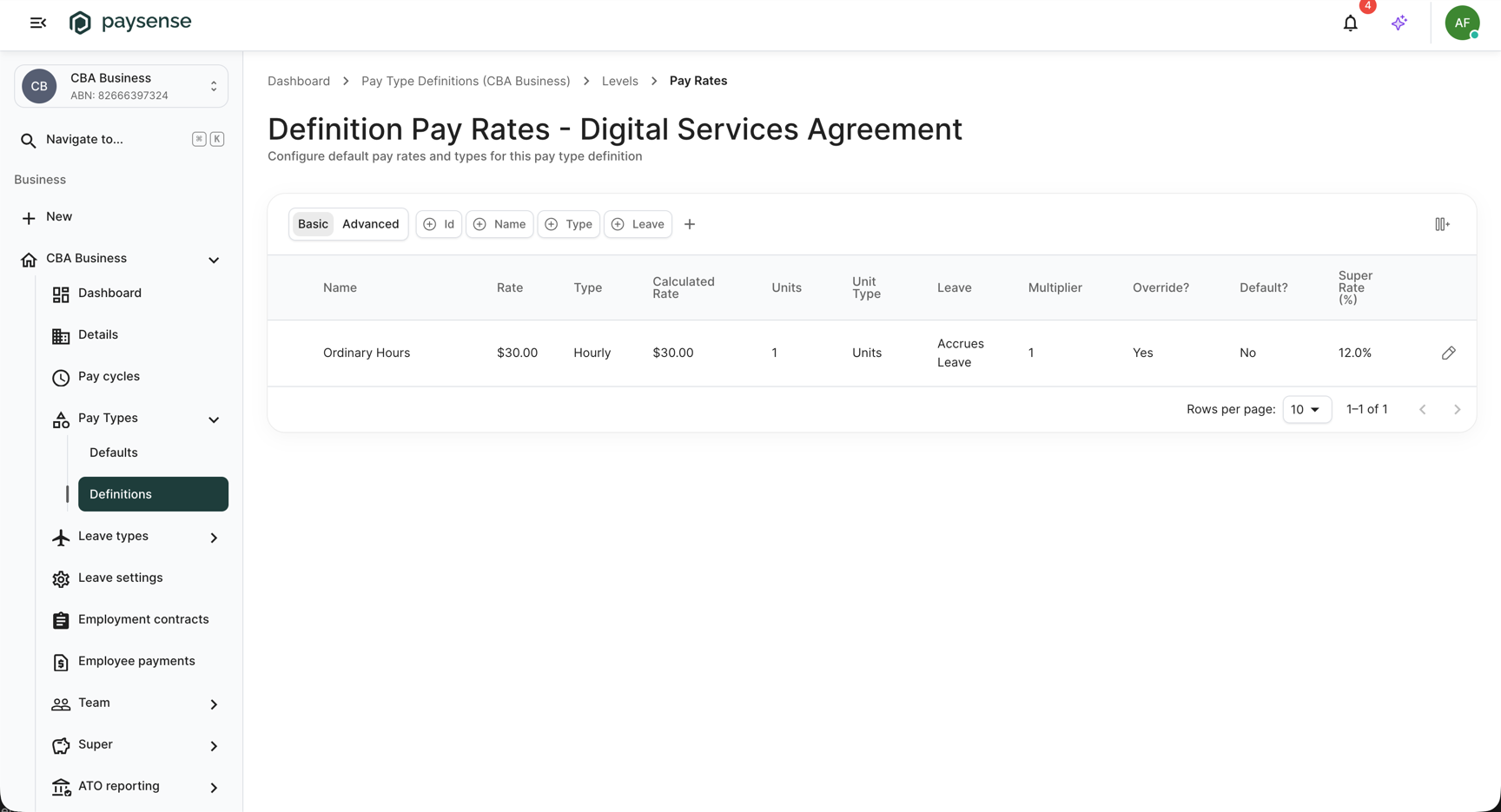Open the notifications bell
This screenshot has width=1501, height=812.
pyautogui.click(x=1350, y=23)
